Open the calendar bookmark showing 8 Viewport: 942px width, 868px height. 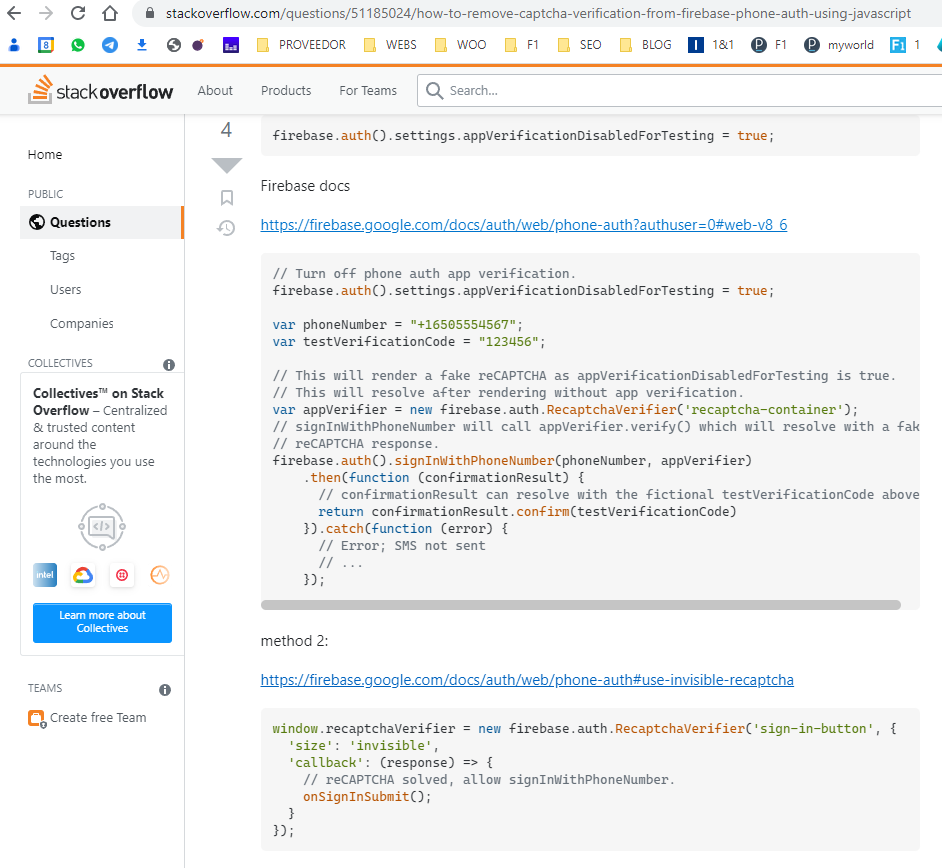46,45
